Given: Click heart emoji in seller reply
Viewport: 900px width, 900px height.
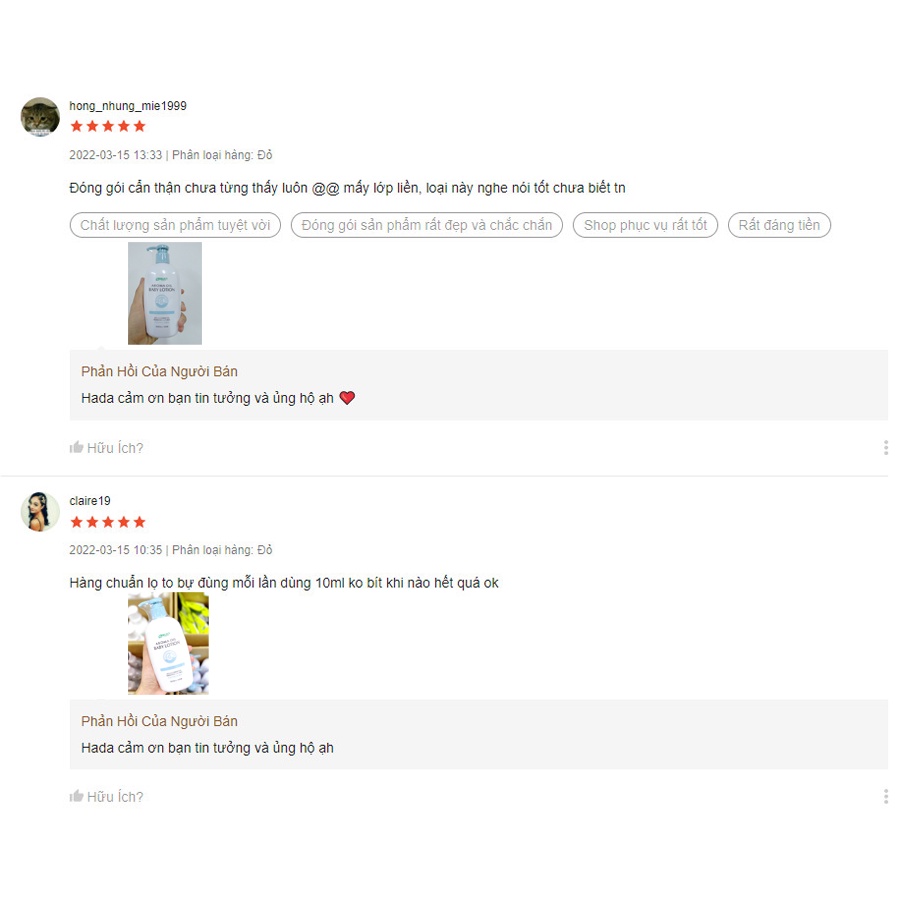Looking at the screenshot, I should point(347,398).
